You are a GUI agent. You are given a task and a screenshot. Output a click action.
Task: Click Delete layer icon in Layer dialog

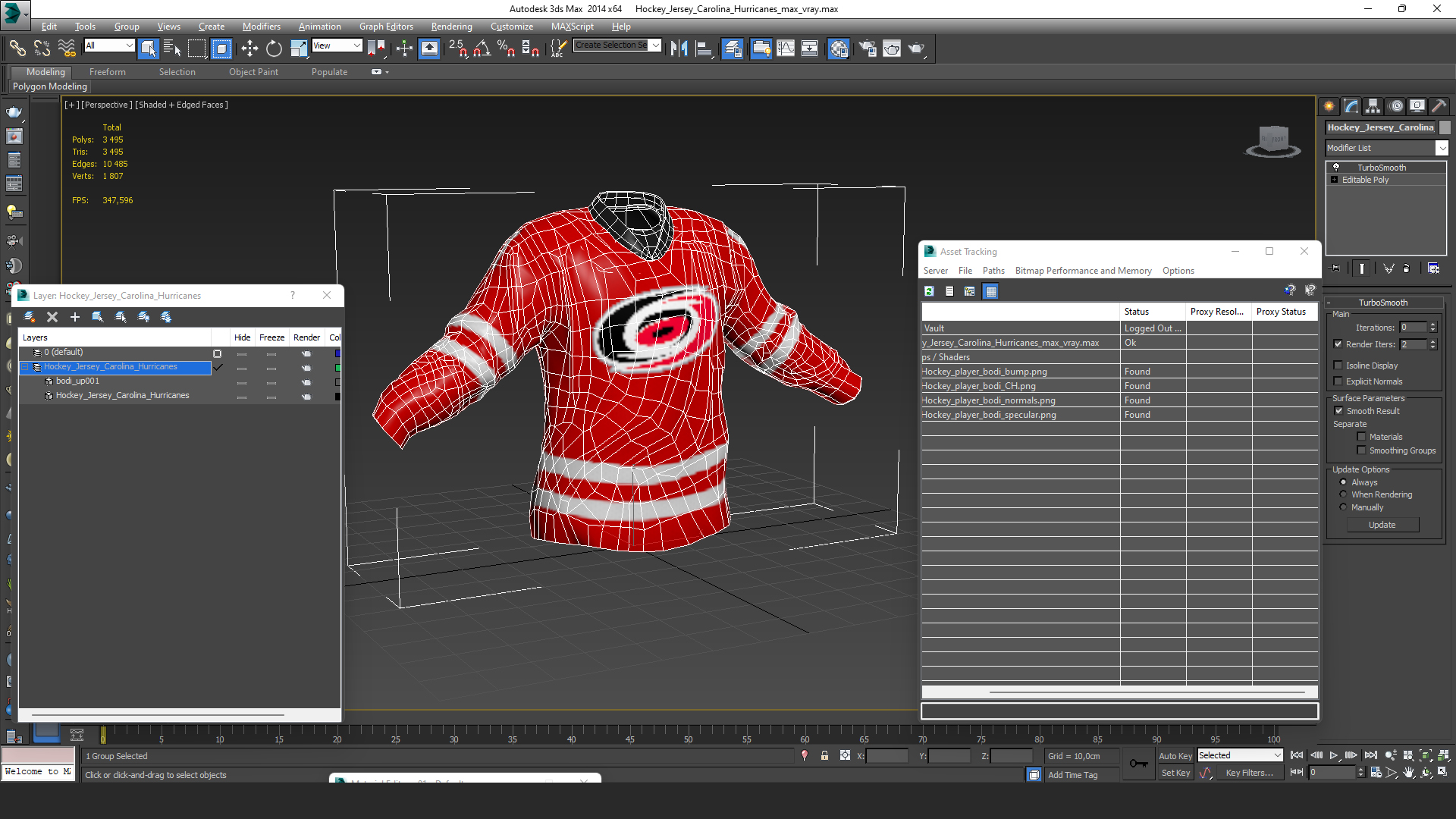52,317
